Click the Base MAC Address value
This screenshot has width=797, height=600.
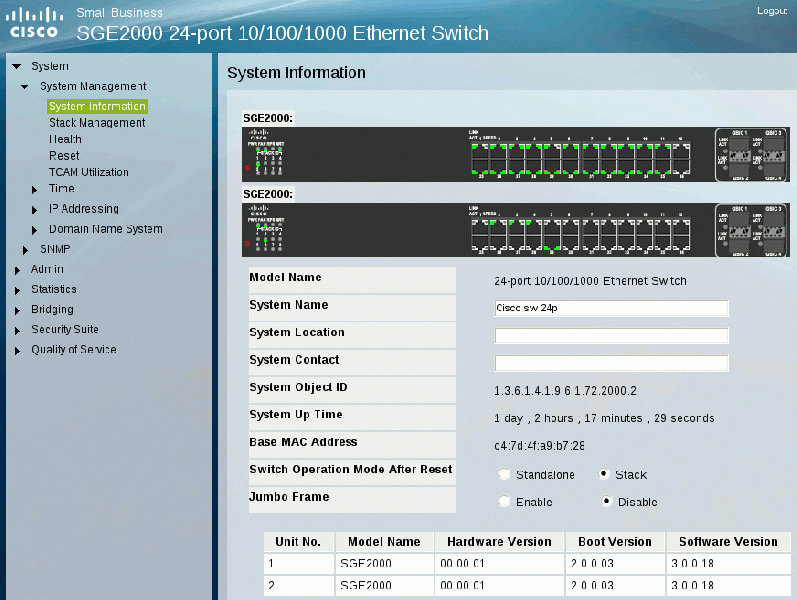539,445
